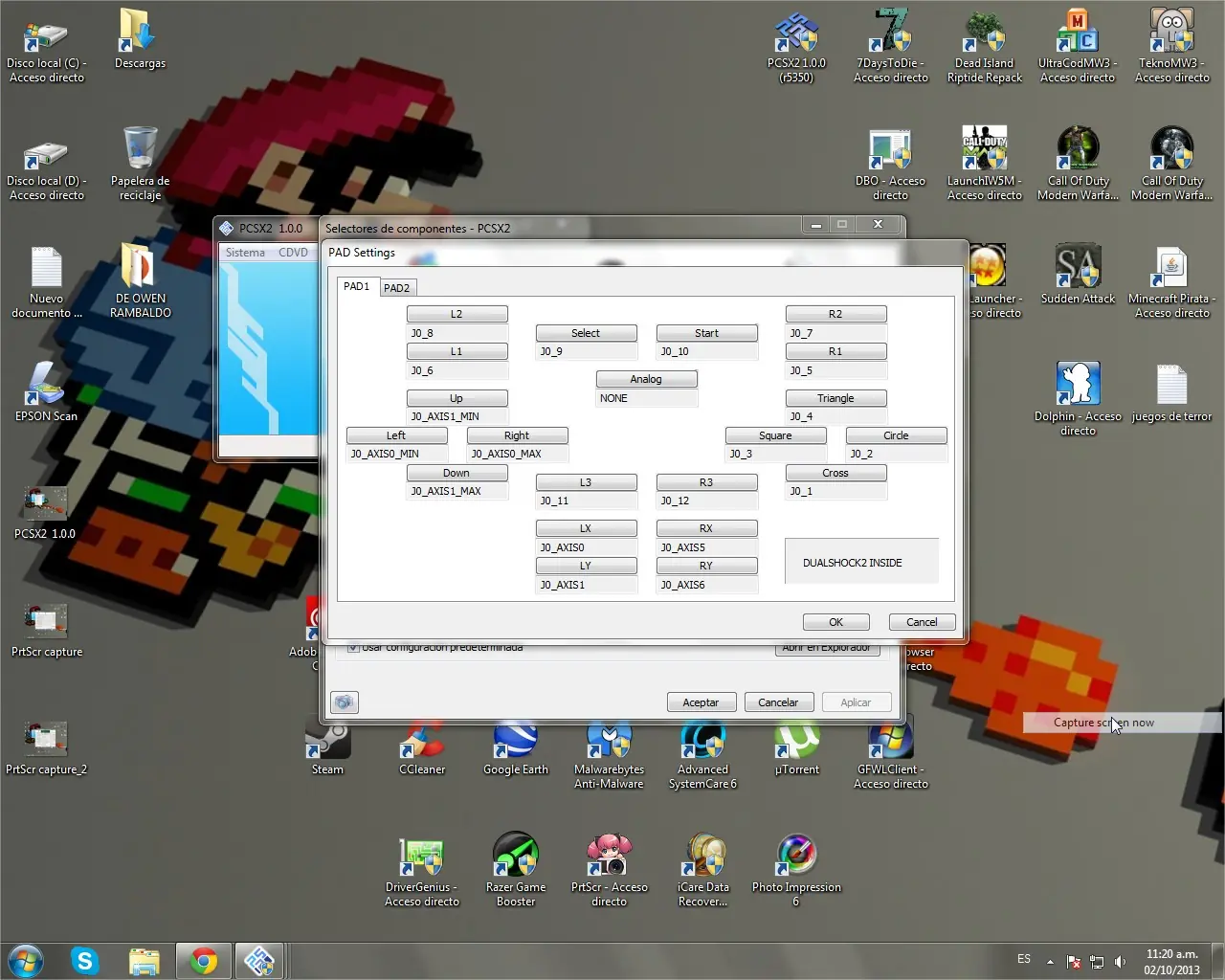
Task: Toggle 'Usar configuración predeterminada' checkbox
Action: tap(354, 648)
